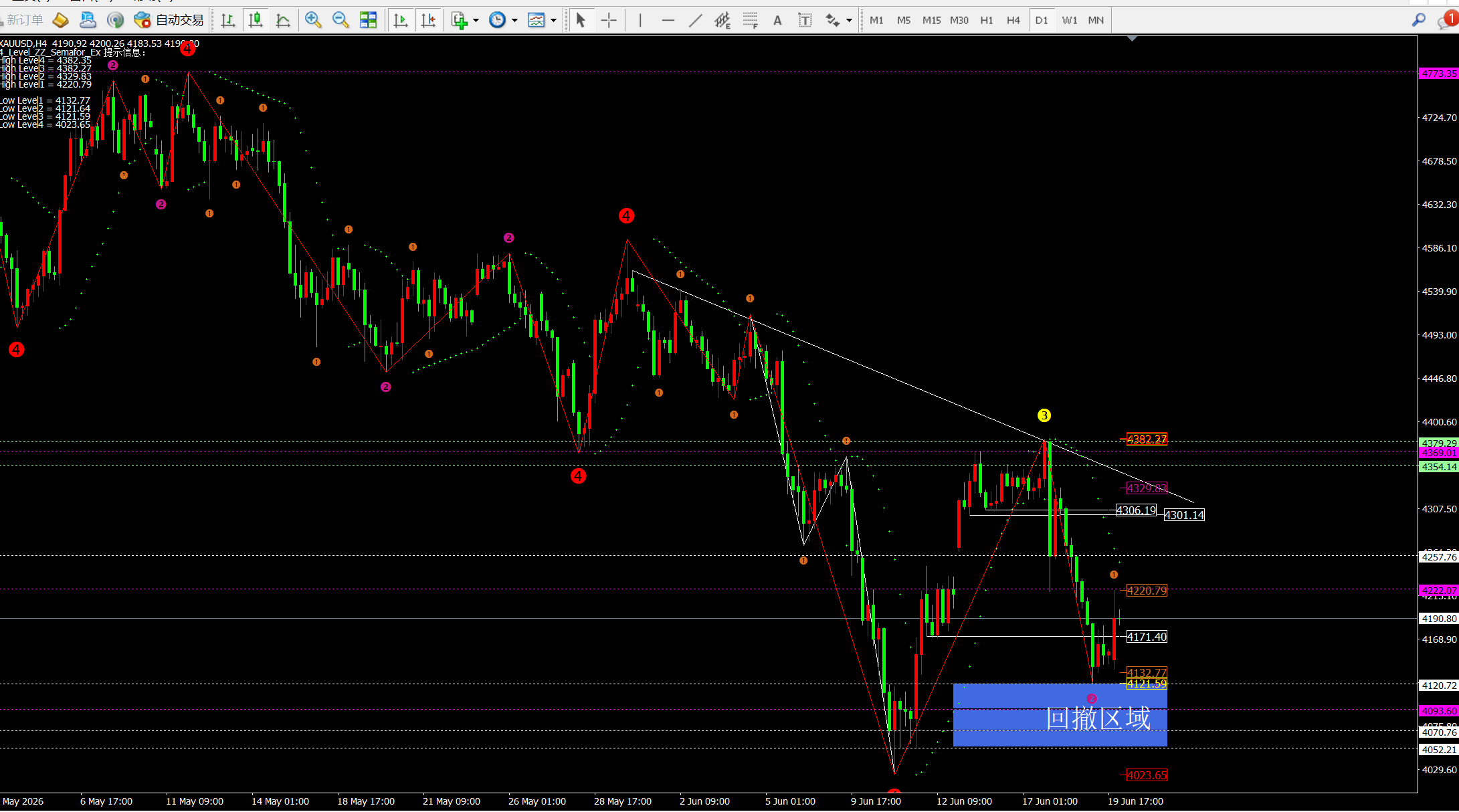The width and height of the screenshot is (1459, 812).
Task: Open the indicators list icon with green plus
Action: click(x=459, y=20)
